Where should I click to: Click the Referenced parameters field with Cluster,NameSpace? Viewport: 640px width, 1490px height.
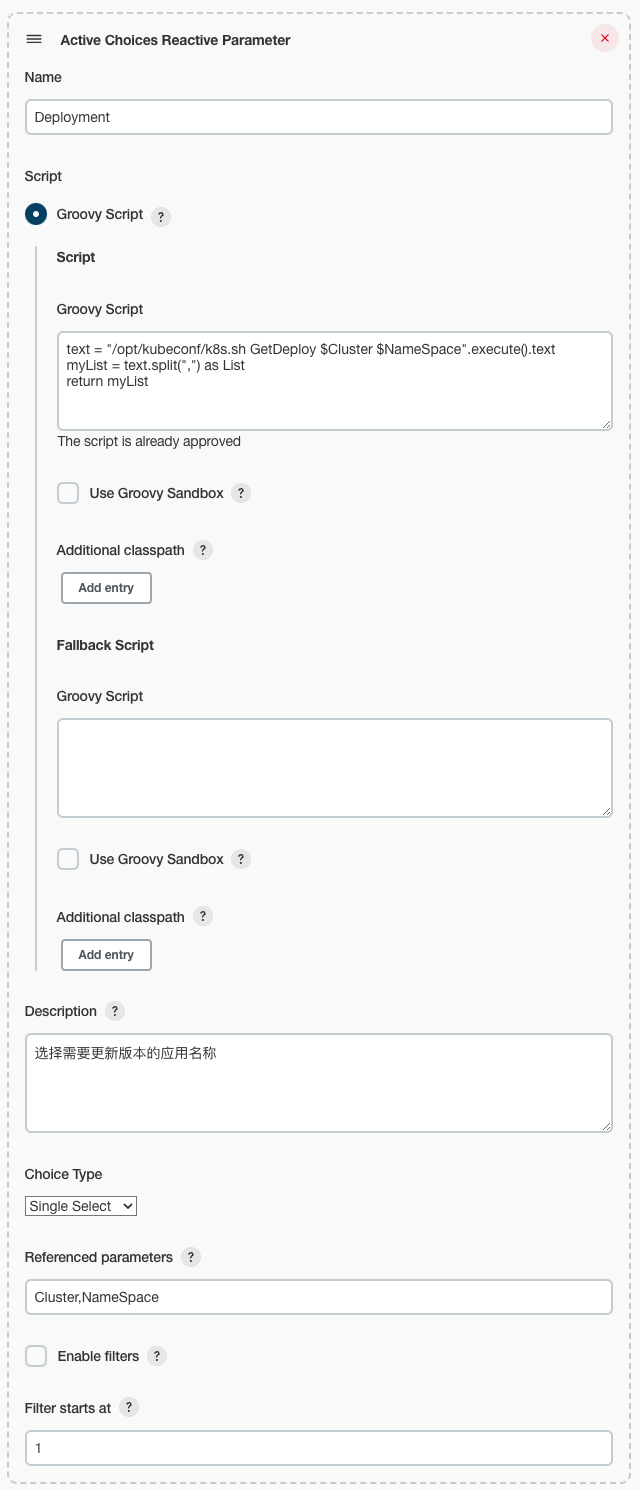[x=318, y=1297]
